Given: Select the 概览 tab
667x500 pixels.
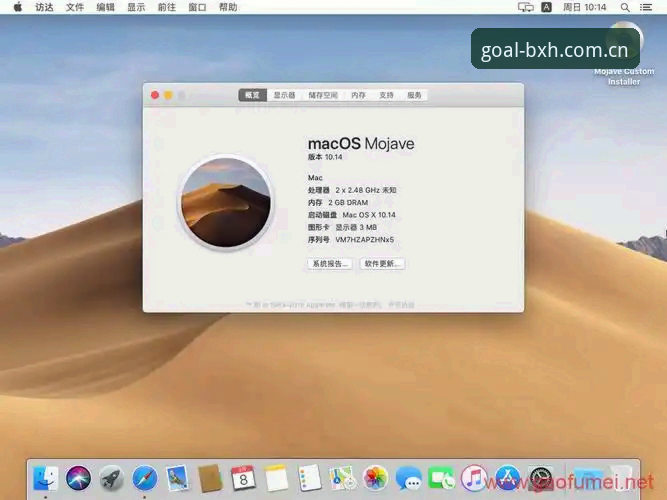Looking at the screenshot, I should pyautogui.click(x=252, y=95).
